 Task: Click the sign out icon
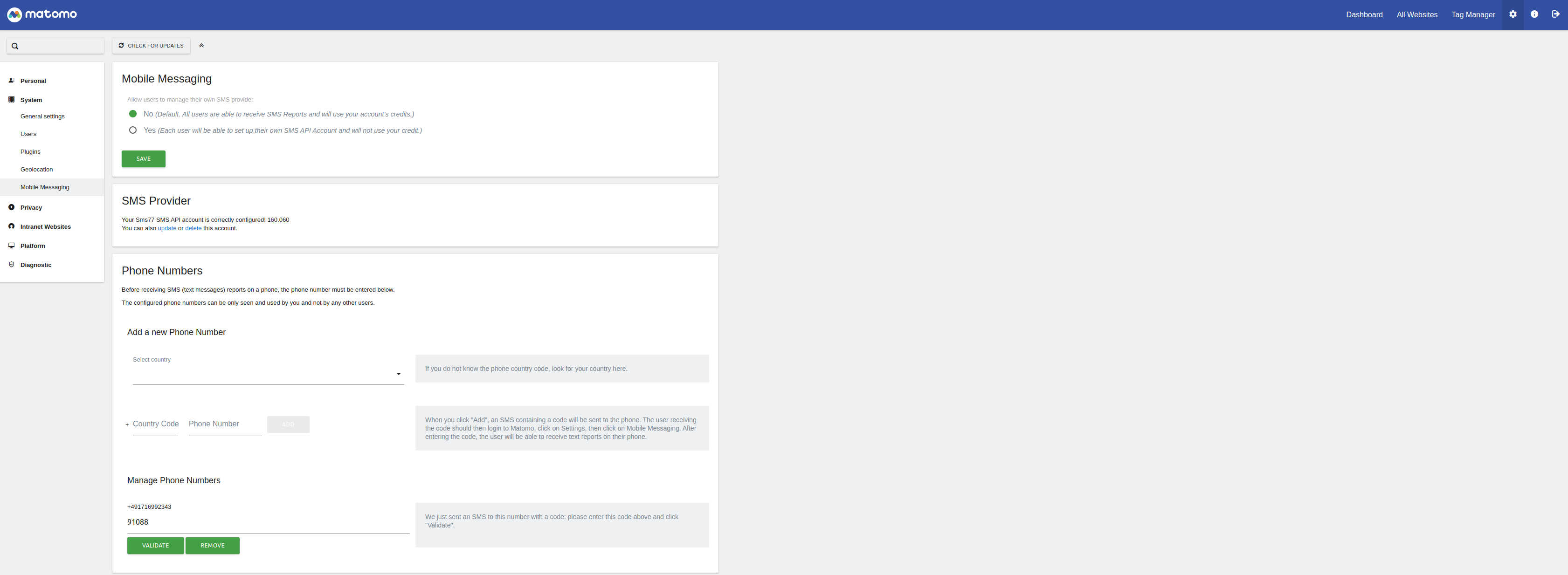[1555, 14]
